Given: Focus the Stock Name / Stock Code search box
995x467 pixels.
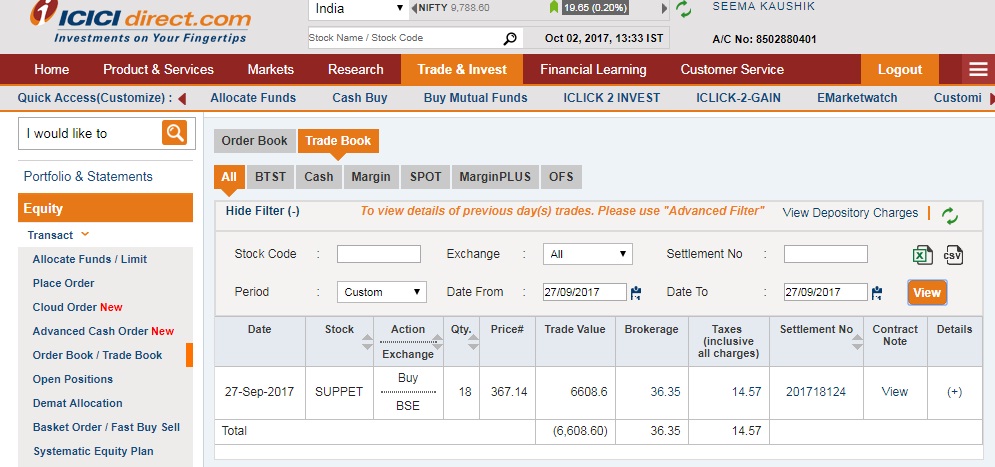Looking at the screenshot, I should click(x=406, y=38).
